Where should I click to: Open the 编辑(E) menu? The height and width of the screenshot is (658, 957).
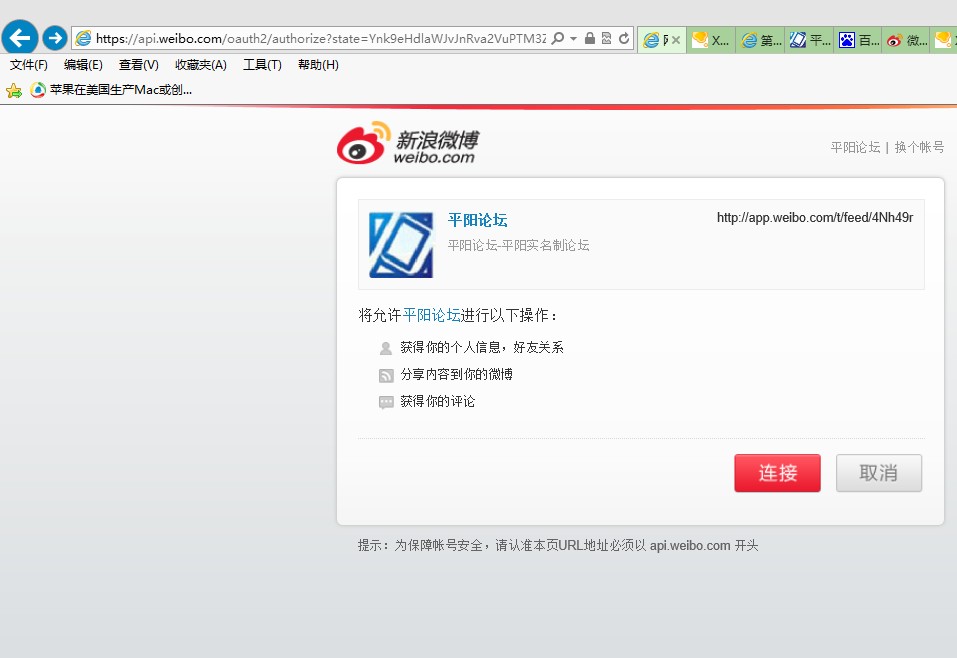[x=83, y=65]
